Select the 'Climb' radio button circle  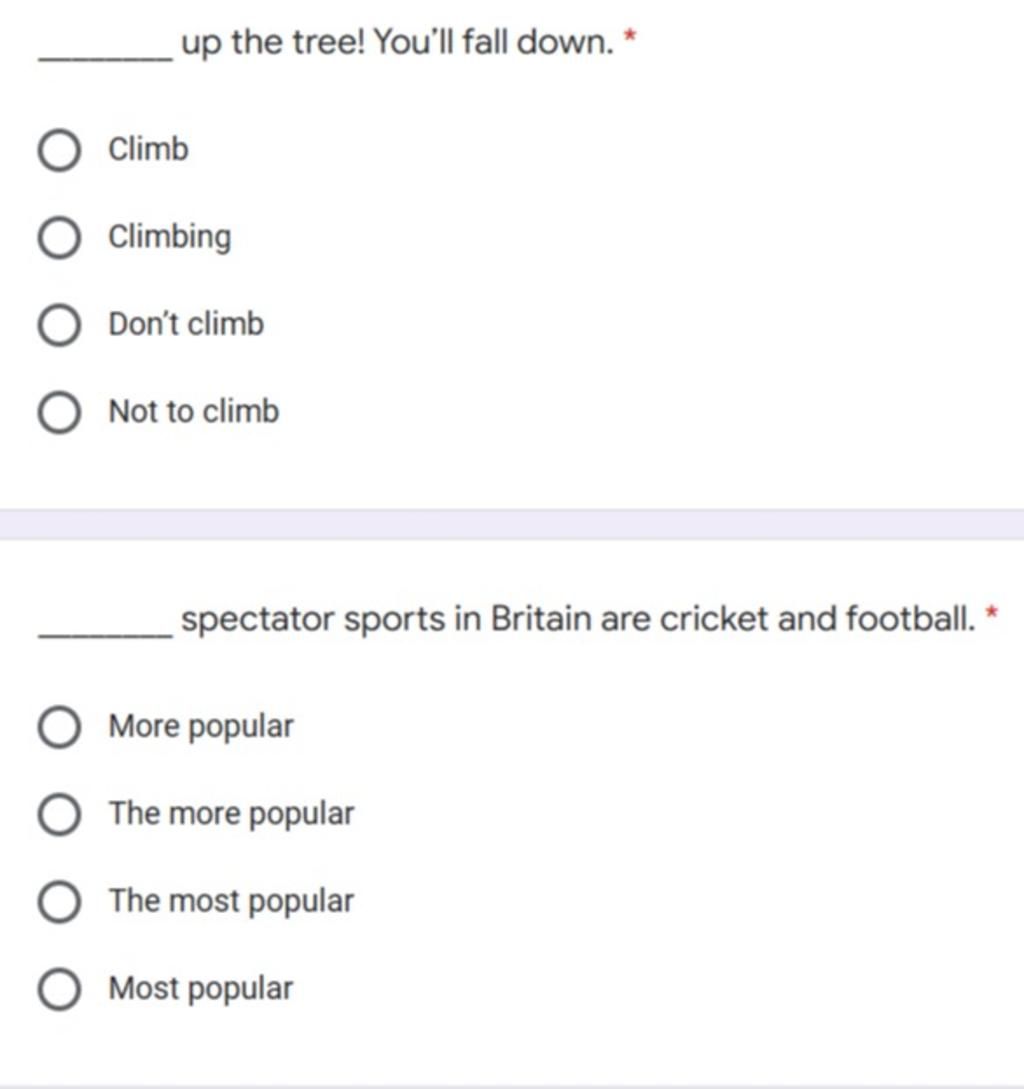[59, 149]
